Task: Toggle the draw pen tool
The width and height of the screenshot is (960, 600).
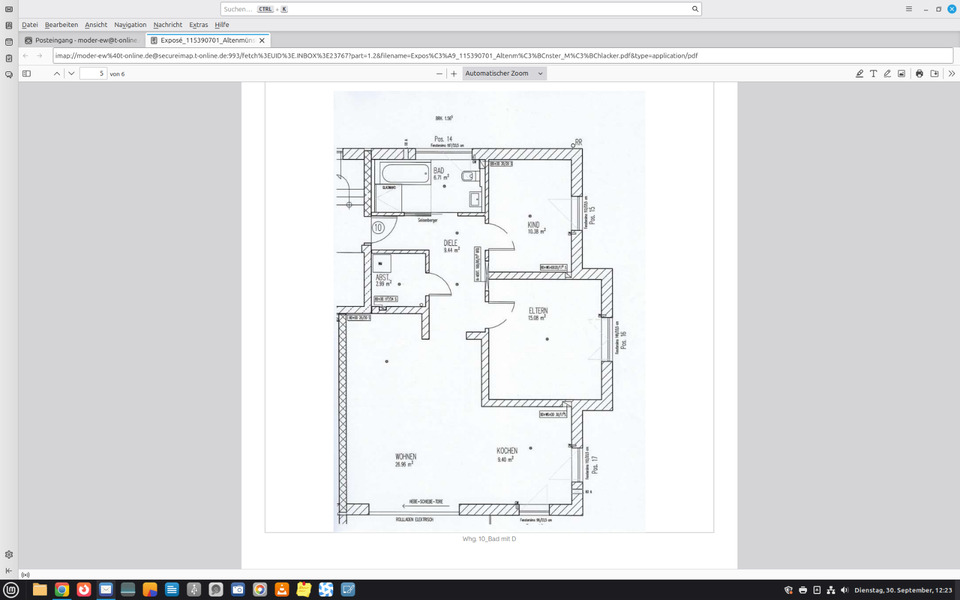Action: click(x=887, y=73)
